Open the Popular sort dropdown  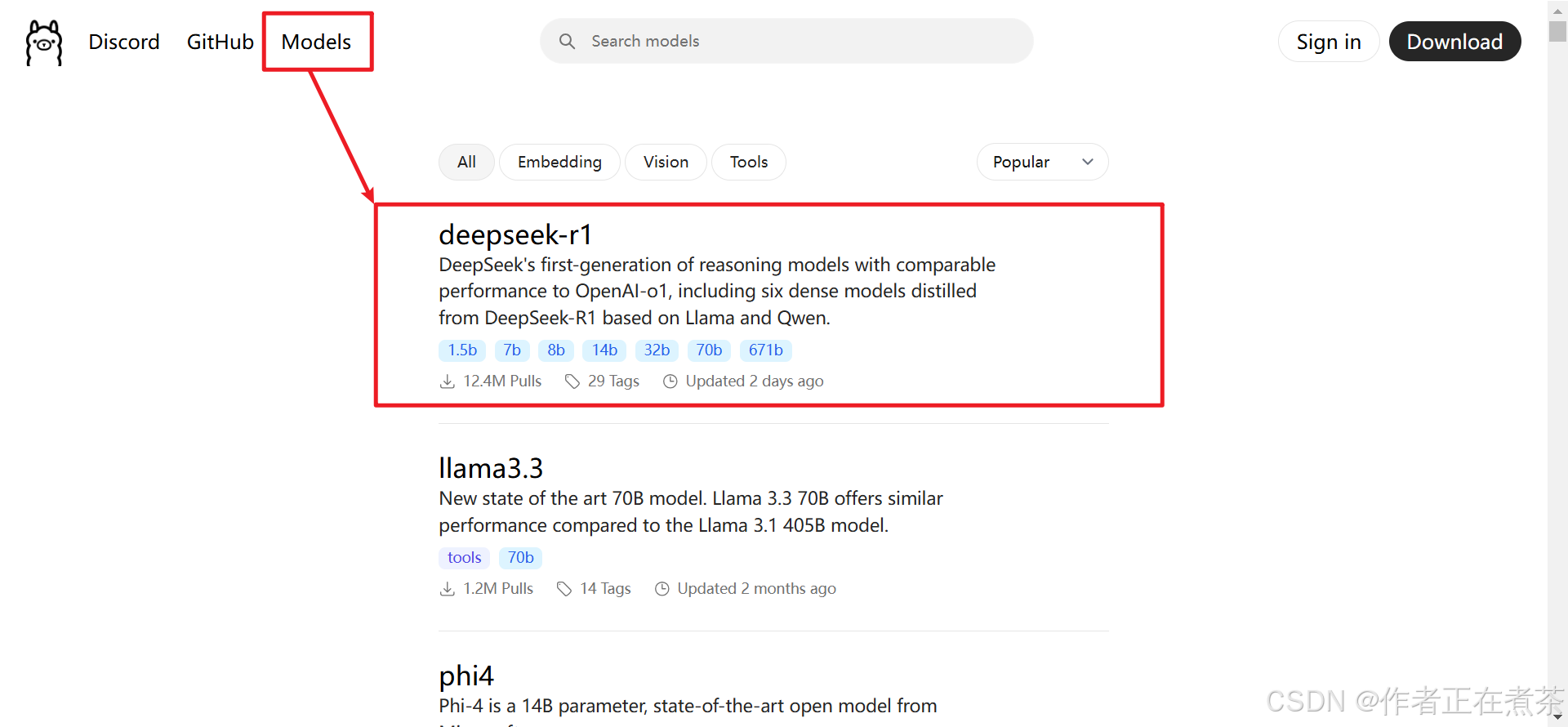click(1042, 162)
